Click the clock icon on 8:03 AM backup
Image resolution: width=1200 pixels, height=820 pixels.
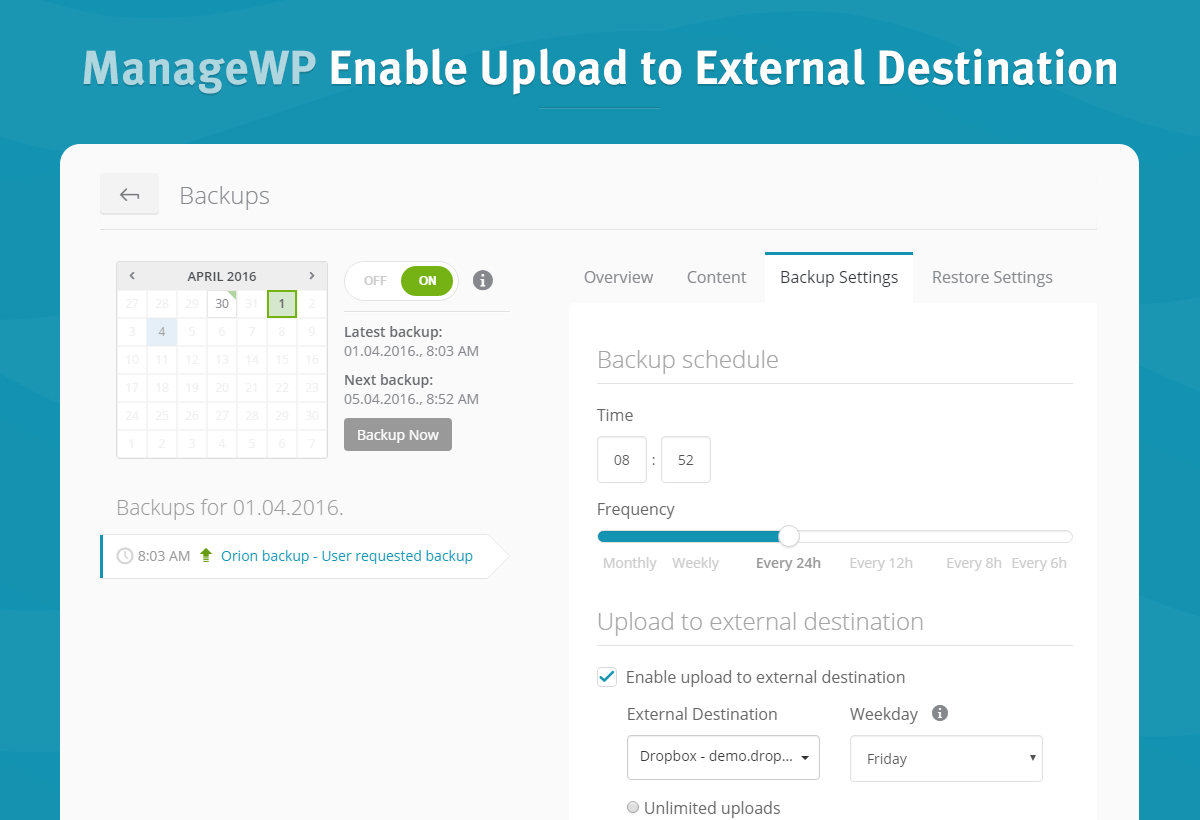[x=125, y=556]
